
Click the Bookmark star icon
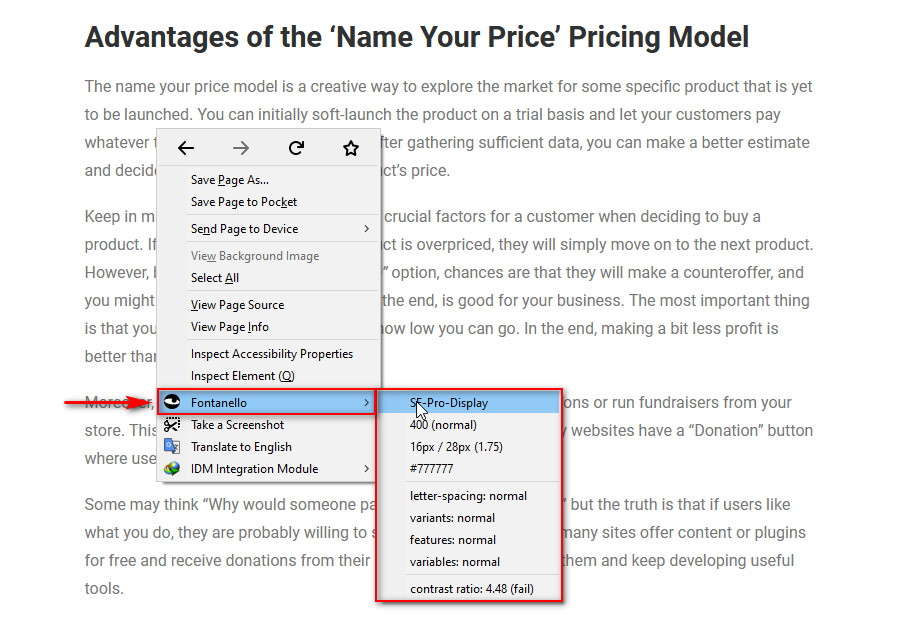351,149
